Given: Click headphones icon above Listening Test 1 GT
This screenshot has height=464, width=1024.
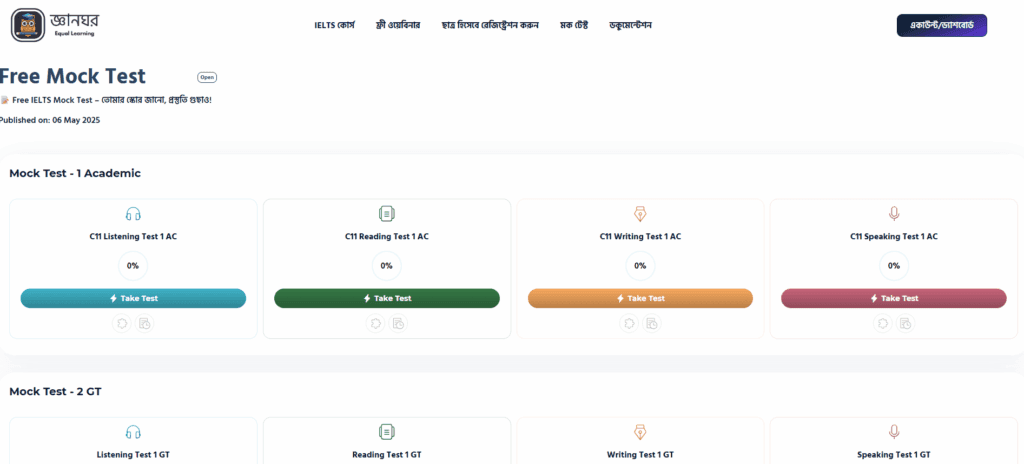Looking at the screenshot, I should pos(133,432).
